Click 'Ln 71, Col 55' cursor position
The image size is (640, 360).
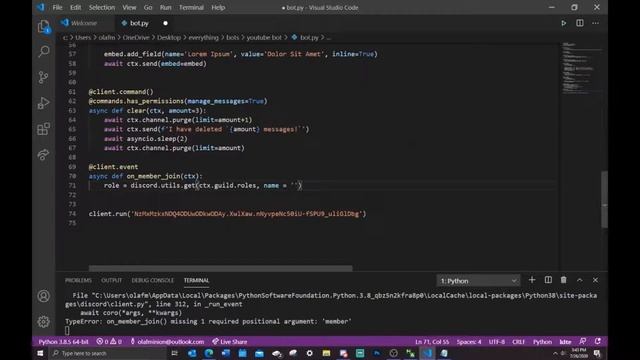(x=432, y=342)
